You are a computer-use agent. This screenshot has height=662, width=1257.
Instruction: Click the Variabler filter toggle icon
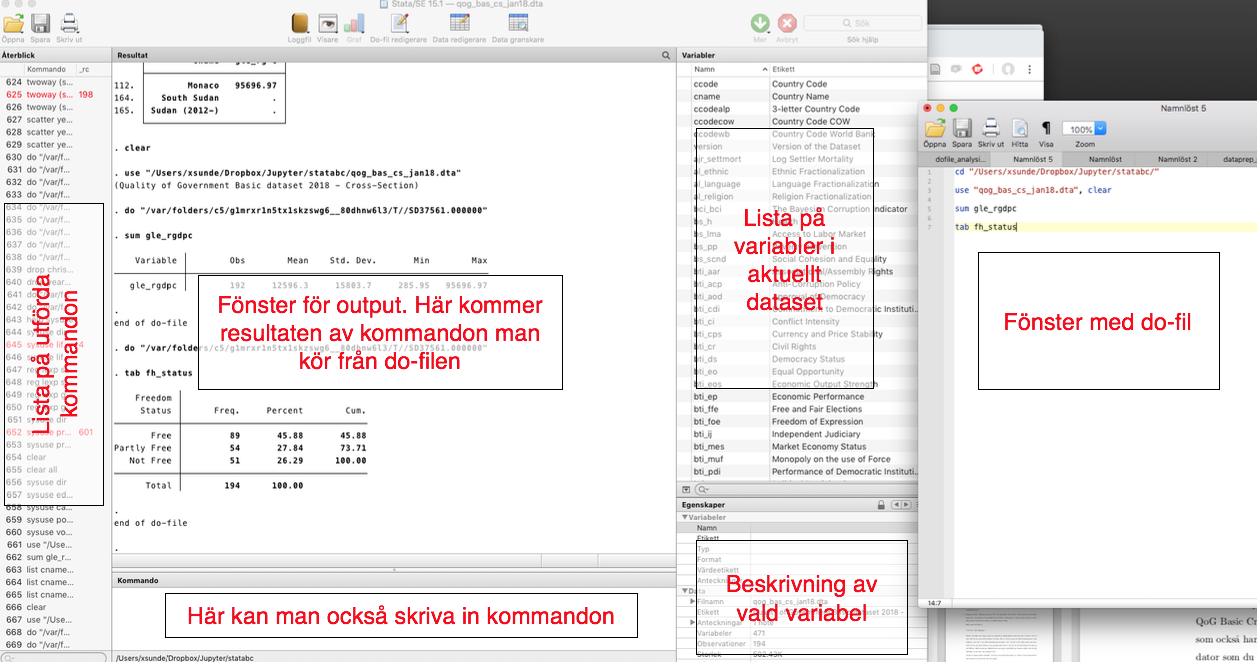[x=686, y=490]
